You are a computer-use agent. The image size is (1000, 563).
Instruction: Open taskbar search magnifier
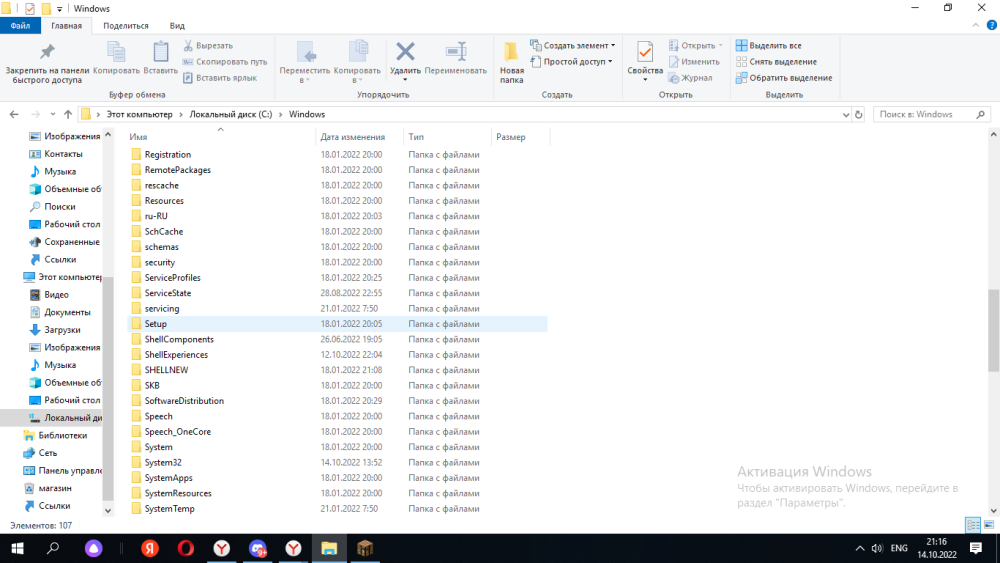pyautogui.click(x=53, y=548)
